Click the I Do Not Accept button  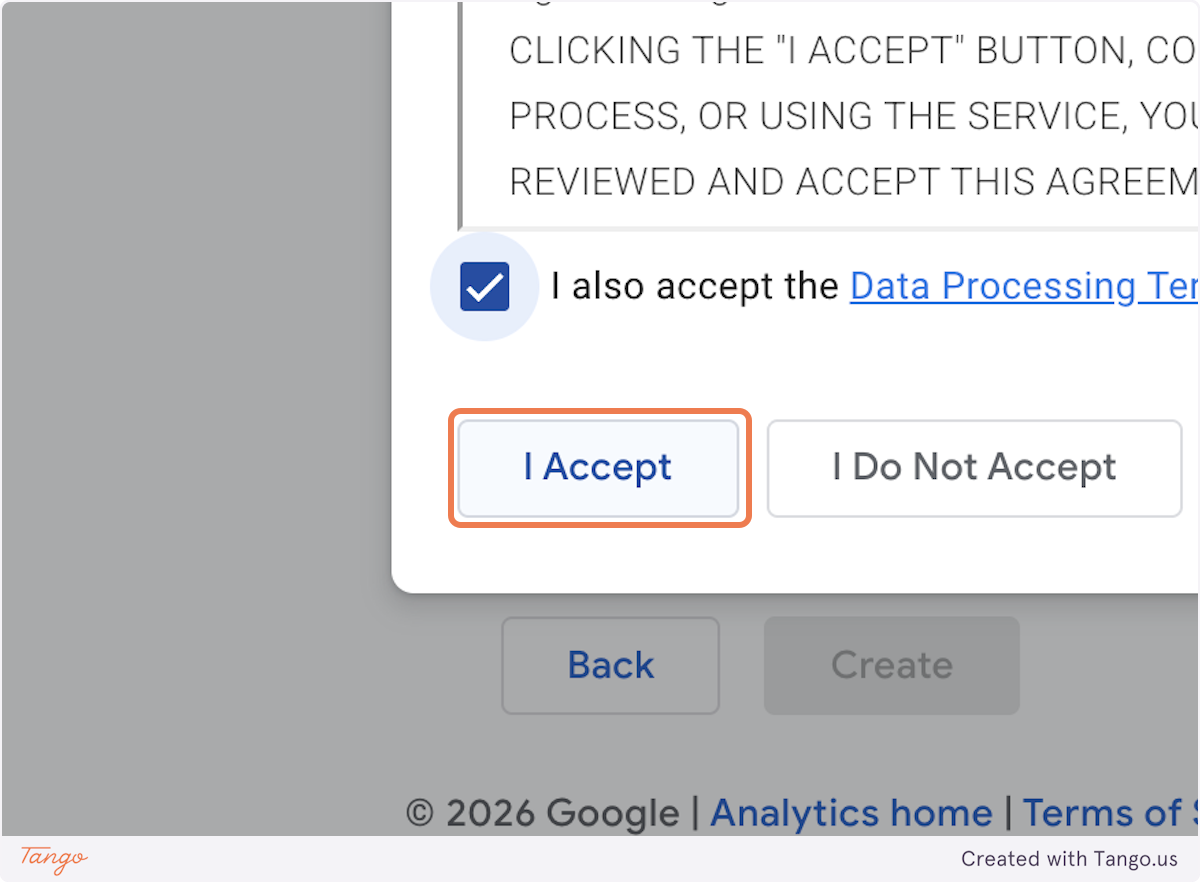click(973, 467)
